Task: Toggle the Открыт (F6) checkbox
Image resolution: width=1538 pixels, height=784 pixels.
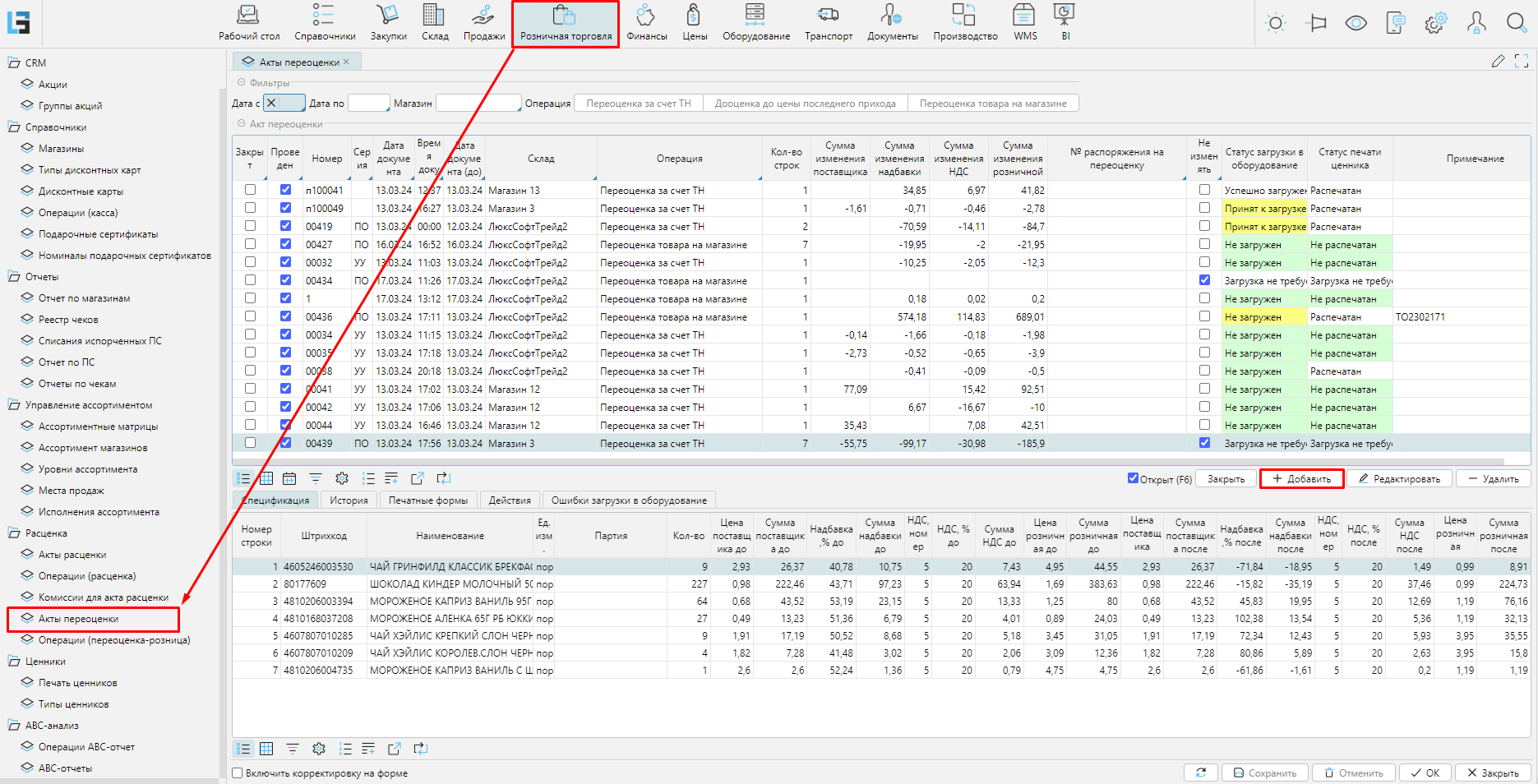Action: pos(1133,478)
